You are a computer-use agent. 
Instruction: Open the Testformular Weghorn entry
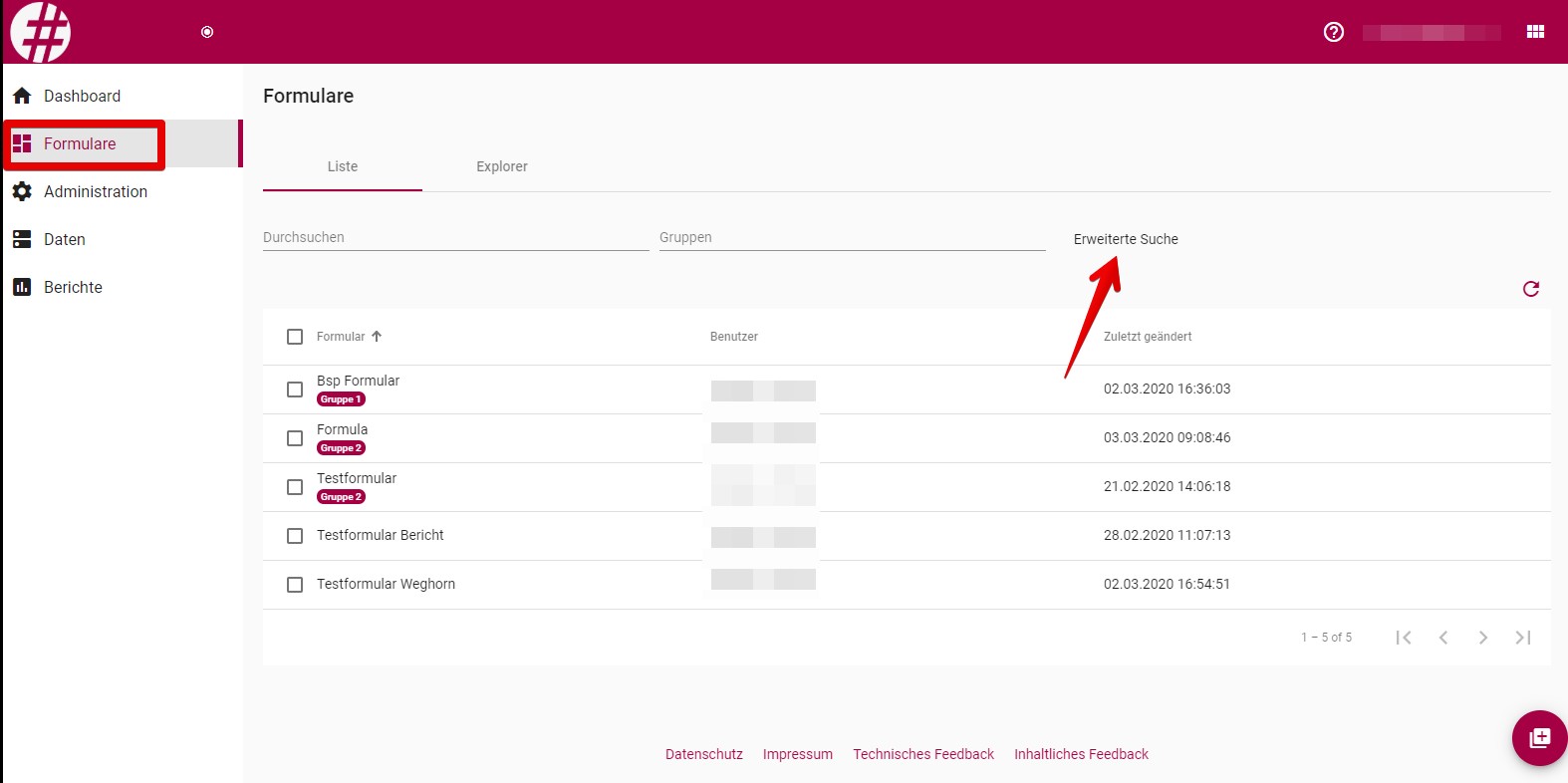tap(386, 584)
